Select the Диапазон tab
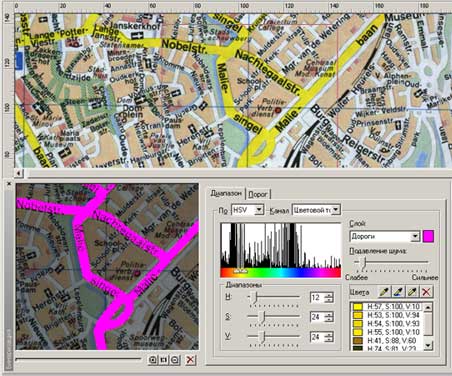Image resolution: width=452 pixels, height=376 pixels. pos(227,193)
